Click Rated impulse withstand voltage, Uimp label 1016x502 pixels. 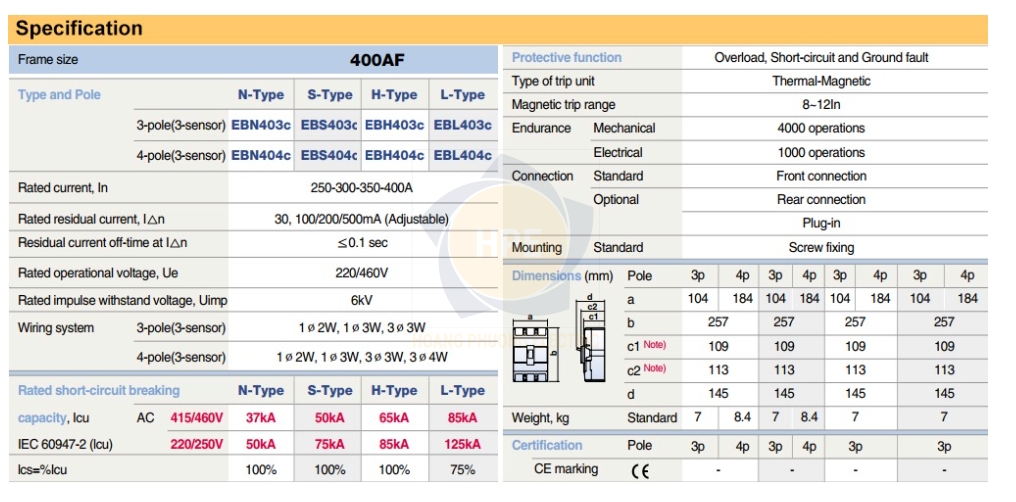[x=122, y=301]
